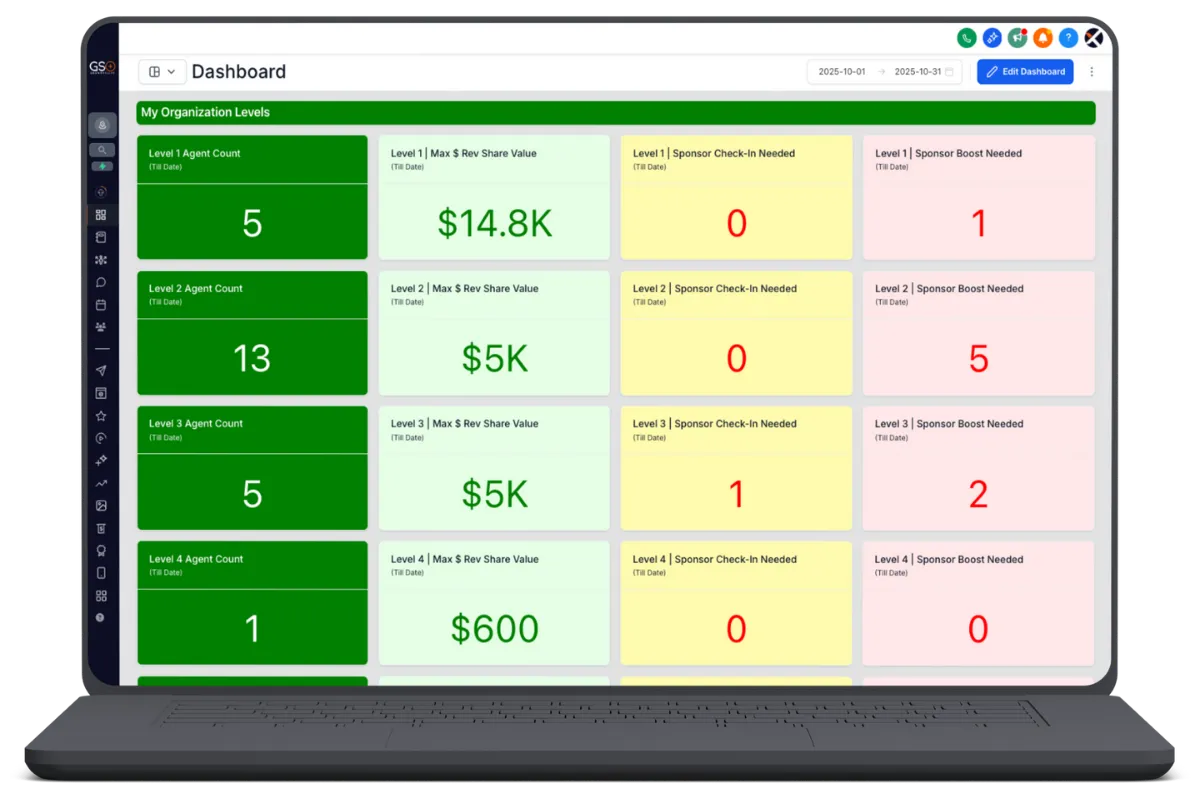
Task: Click the Dashboard page title
Action: click(x=239, y=72)
